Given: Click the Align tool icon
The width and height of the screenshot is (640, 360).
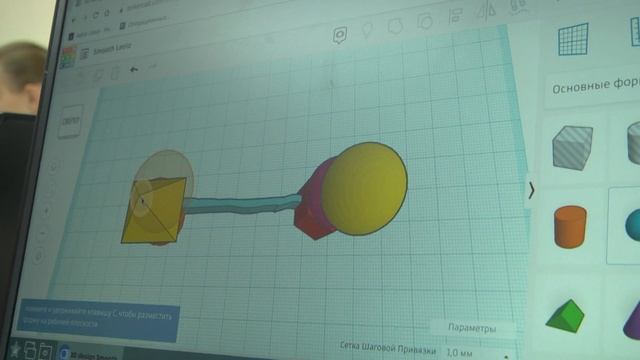Looking at the screenshot, I should pos(455,17).
